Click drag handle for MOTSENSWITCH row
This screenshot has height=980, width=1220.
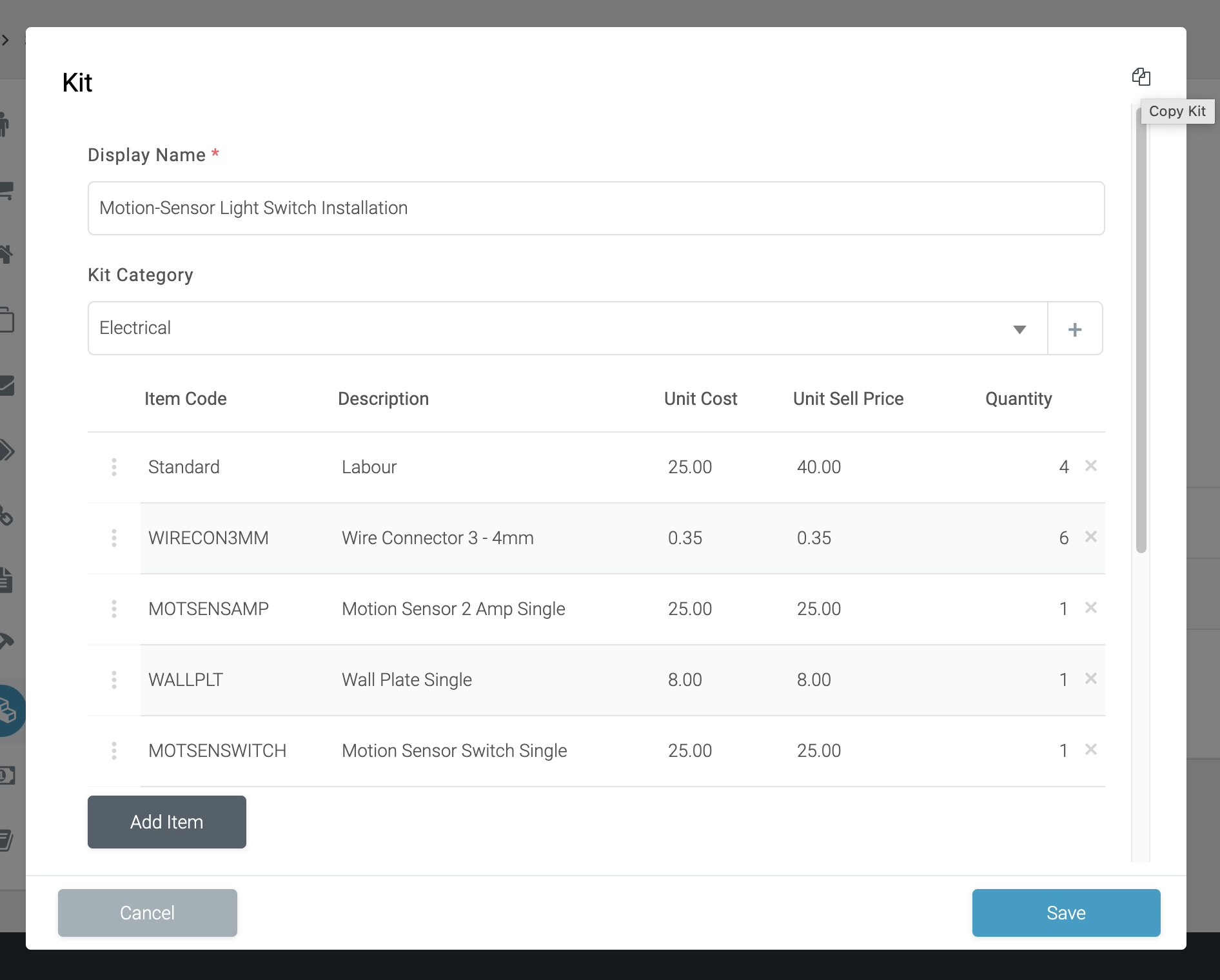click(x=114, y=750)
